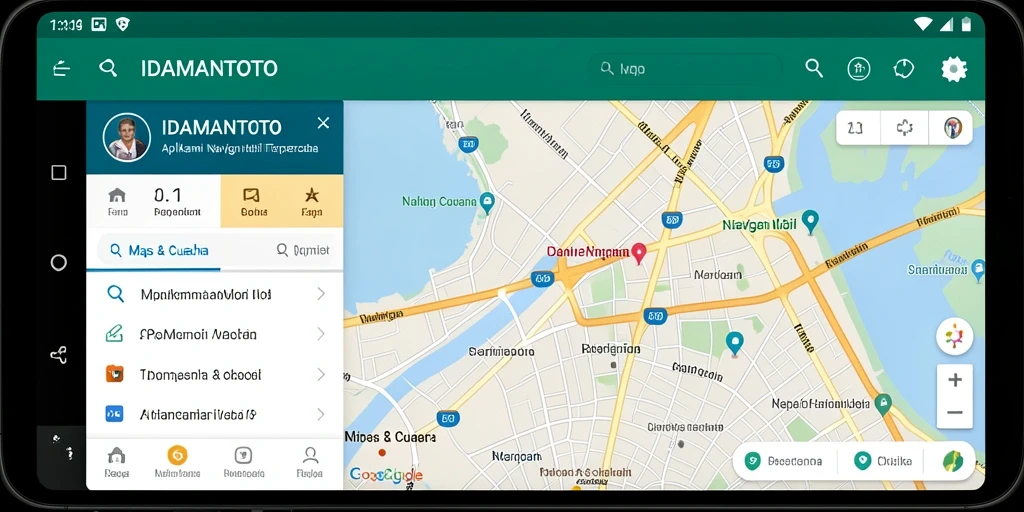This screenshot has height=512, width=1024.
Task: Click the orange icon in the third list row
Action: [x=114, y=374]
